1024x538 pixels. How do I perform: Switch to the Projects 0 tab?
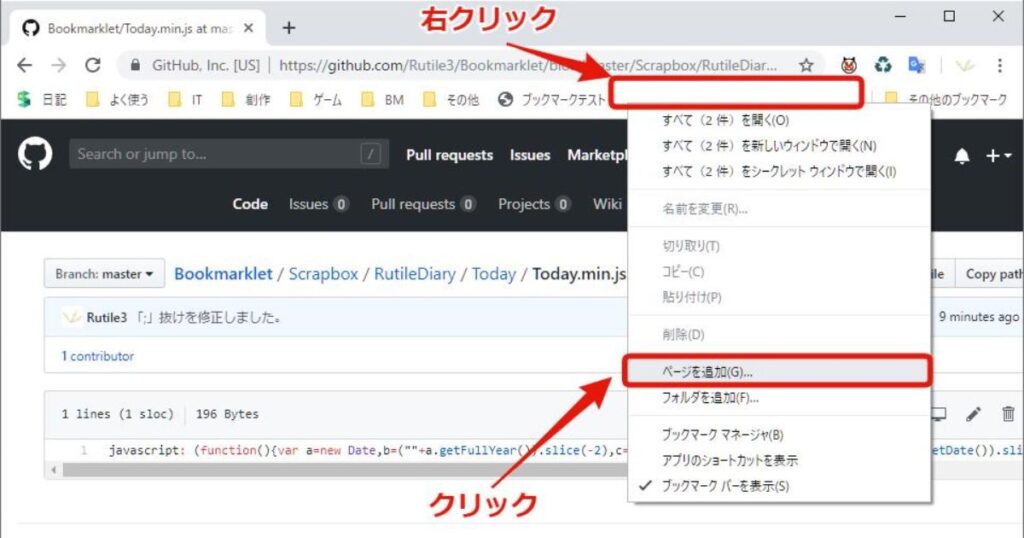[x=534, y=204]
